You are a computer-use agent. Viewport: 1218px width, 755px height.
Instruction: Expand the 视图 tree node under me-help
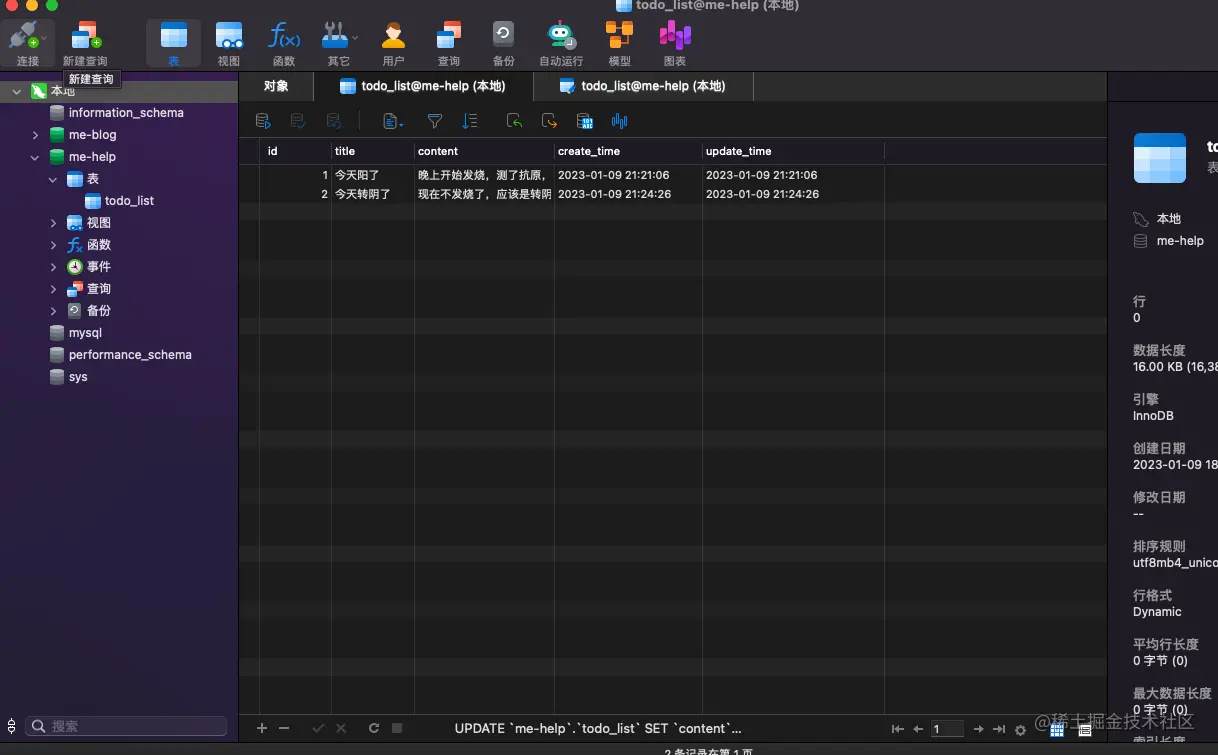[x=53, y=223]
